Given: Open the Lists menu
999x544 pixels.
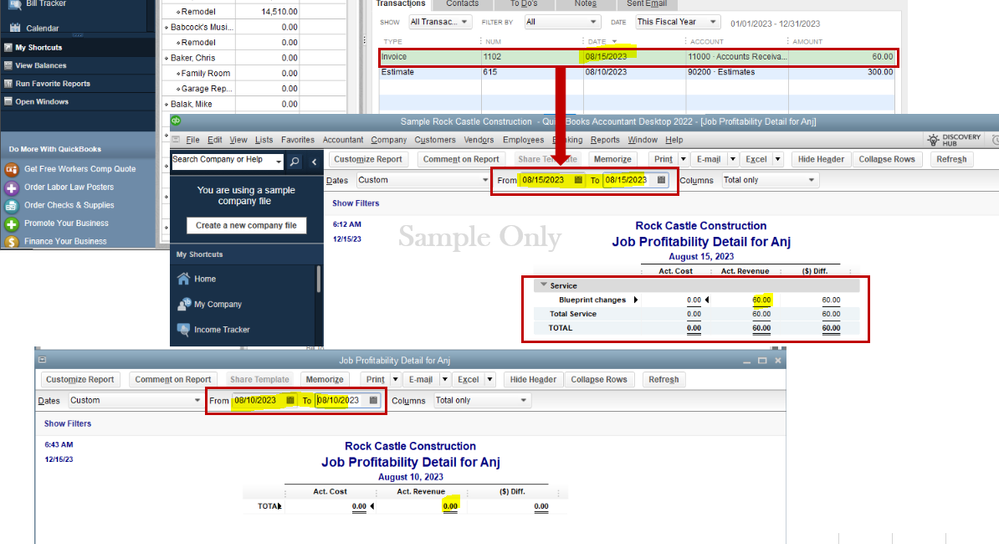Looking at the screenshot, I should 264,140.
